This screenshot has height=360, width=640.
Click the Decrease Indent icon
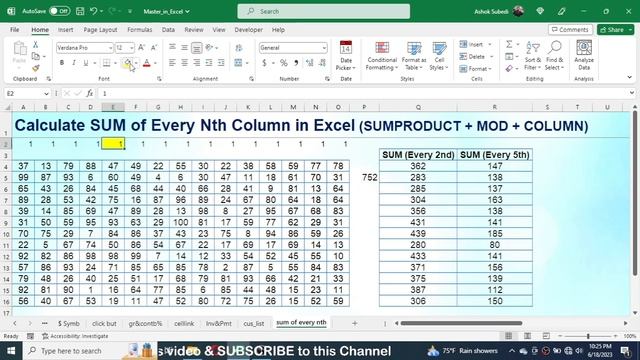209,63
